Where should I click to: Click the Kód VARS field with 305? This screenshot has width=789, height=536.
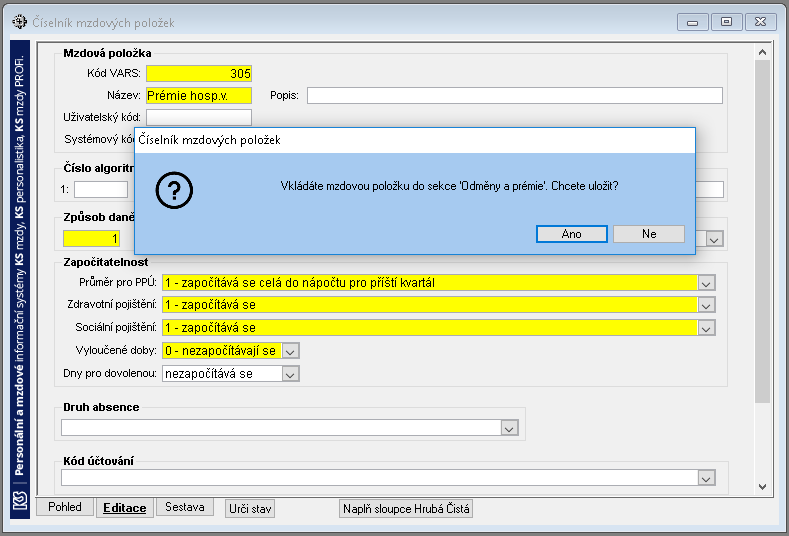pos(199,73)
